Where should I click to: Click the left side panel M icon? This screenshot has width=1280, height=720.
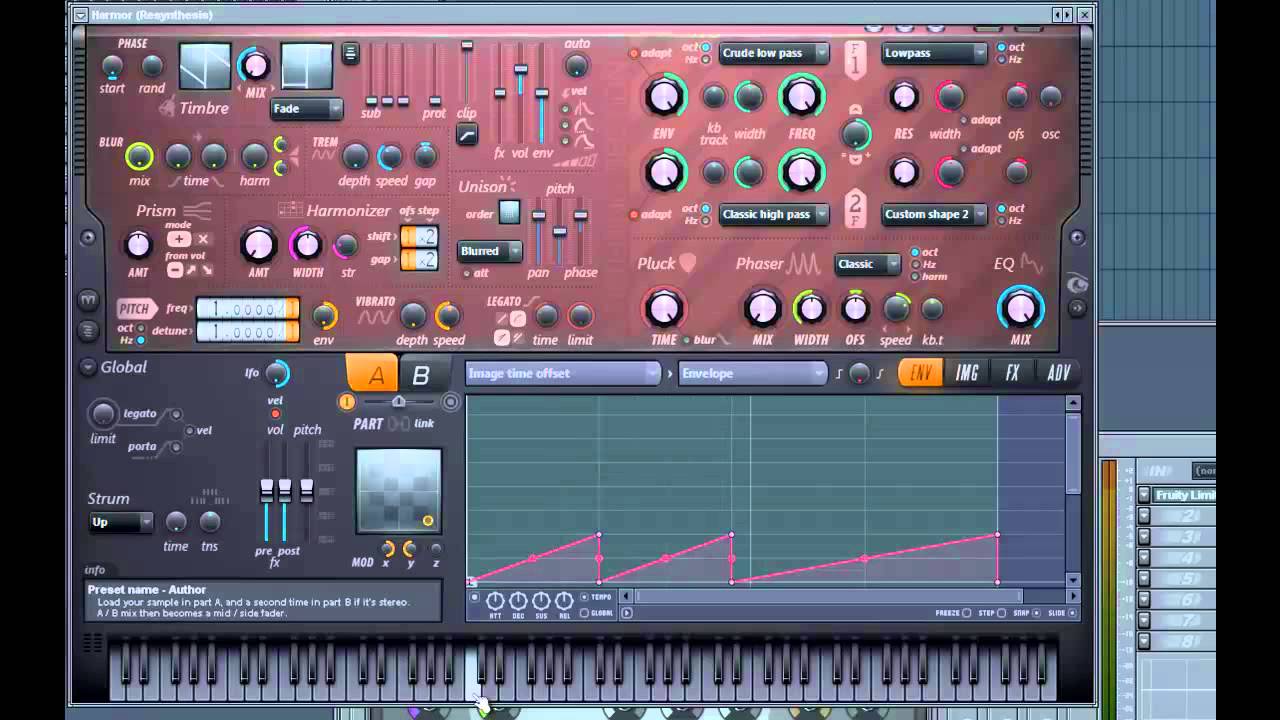pyautogui.click(x=88, y=300)
